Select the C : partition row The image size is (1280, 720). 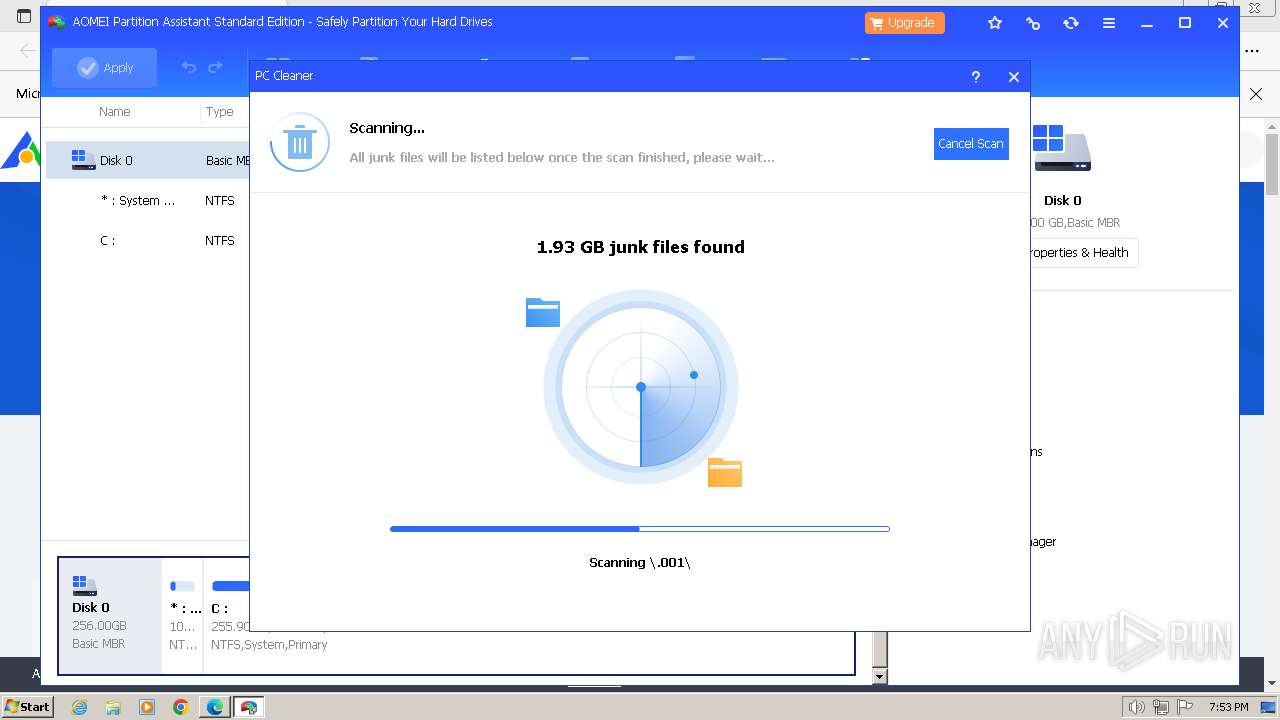click(x=148, y=240)
